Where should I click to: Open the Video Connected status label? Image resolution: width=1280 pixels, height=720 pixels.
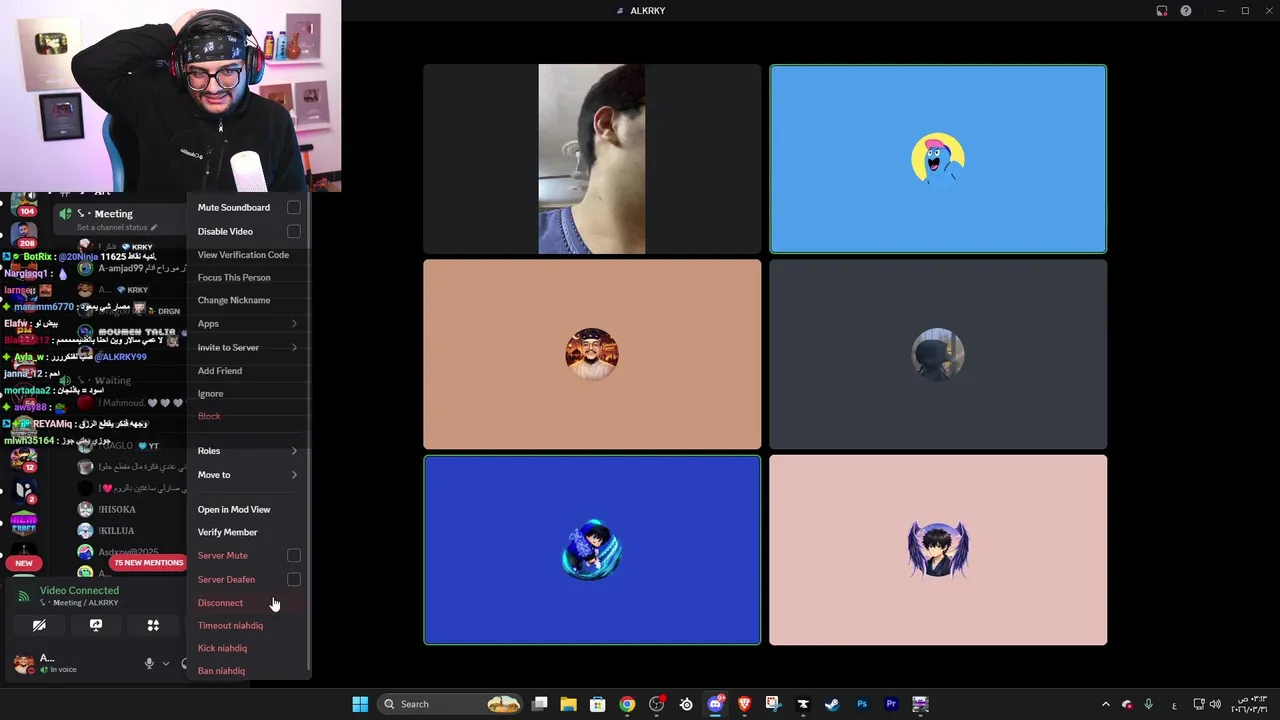coord(79,590)
